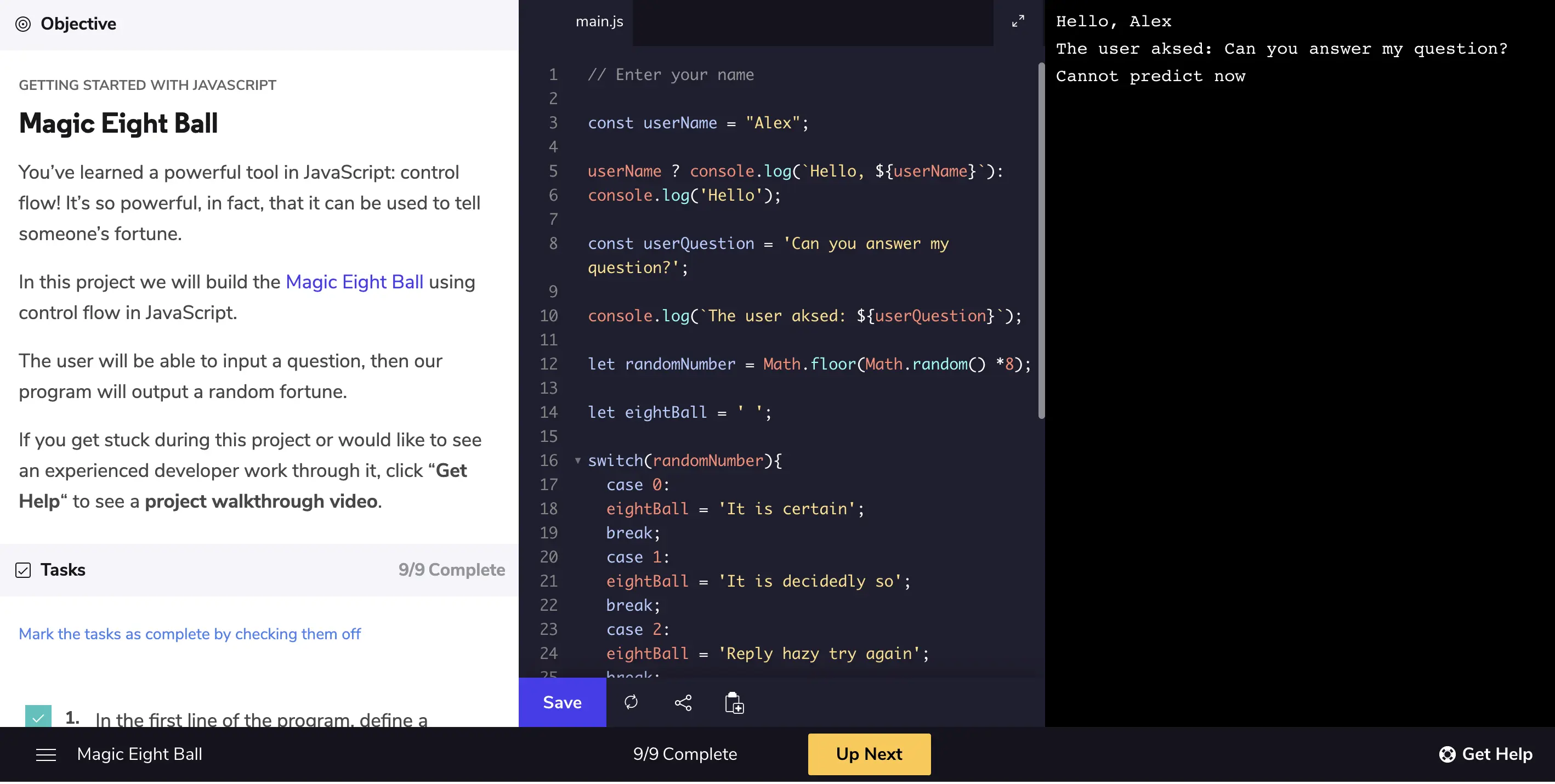Open the hamburger menu icon
This screenshot has height=784, width=1555.
46,754
